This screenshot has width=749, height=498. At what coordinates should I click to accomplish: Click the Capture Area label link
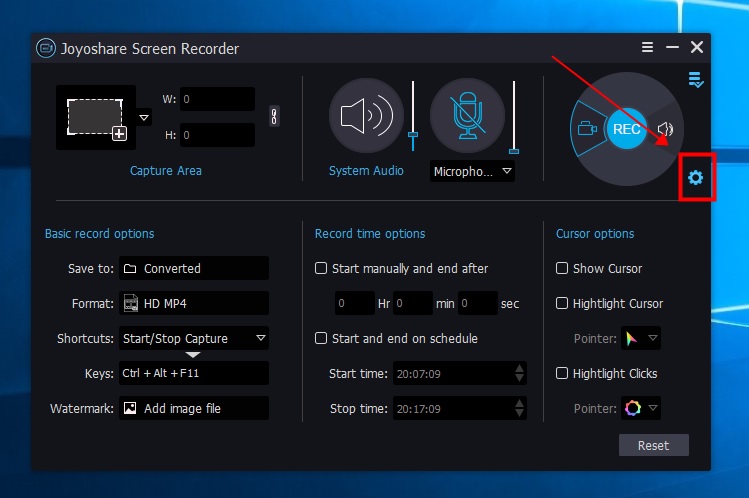click(166, 170)
